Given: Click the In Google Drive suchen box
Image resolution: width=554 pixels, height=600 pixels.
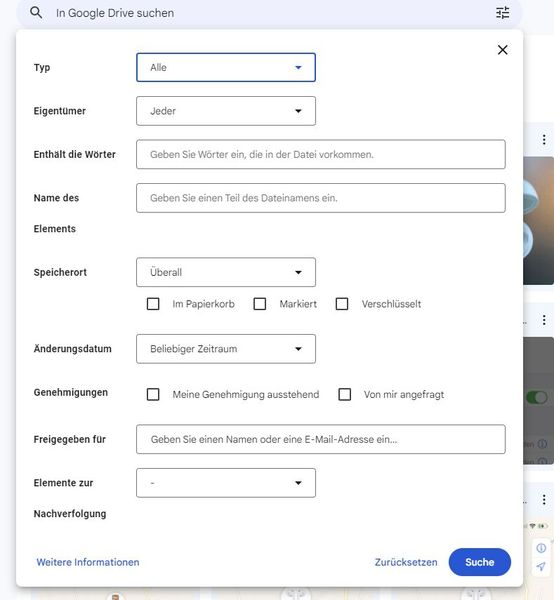Looking at the screenshot, I should pyautogui.click(x=269, y=13).
